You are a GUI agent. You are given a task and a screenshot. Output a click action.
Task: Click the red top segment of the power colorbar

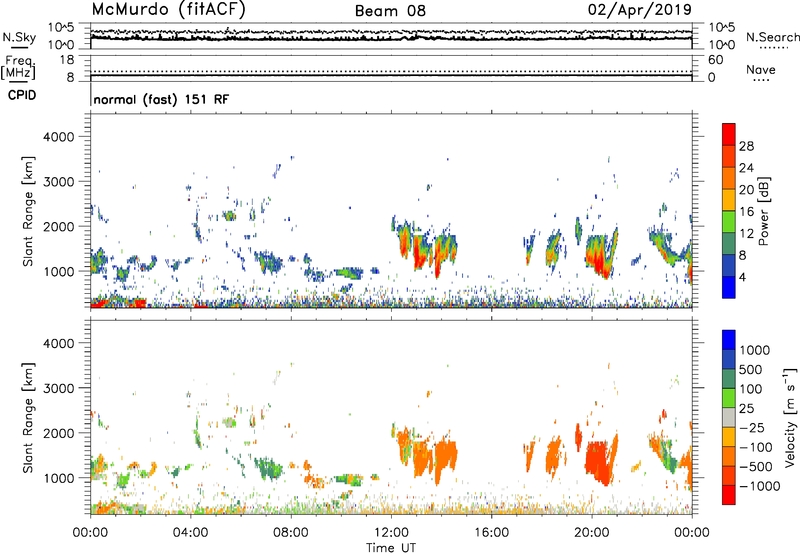[x=729, y=135]
